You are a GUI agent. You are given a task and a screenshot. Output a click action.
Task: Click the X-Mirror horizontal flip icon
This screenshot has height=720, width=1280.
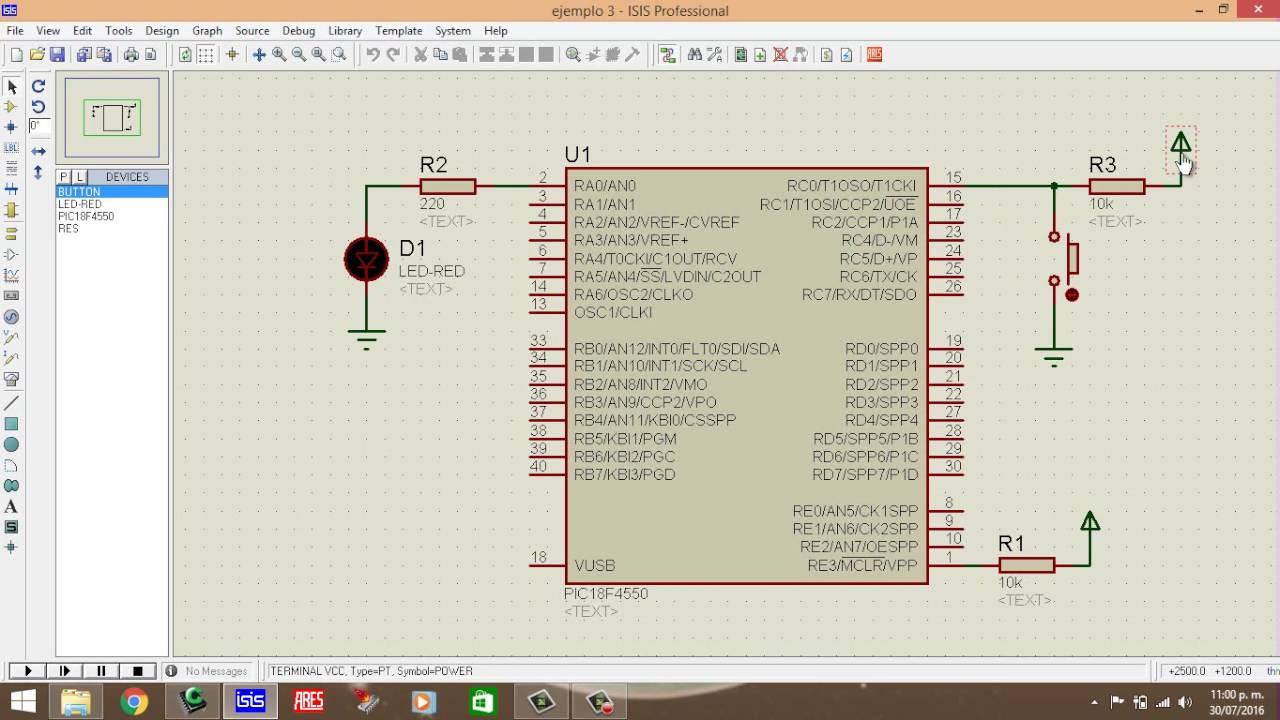(38, 151)
